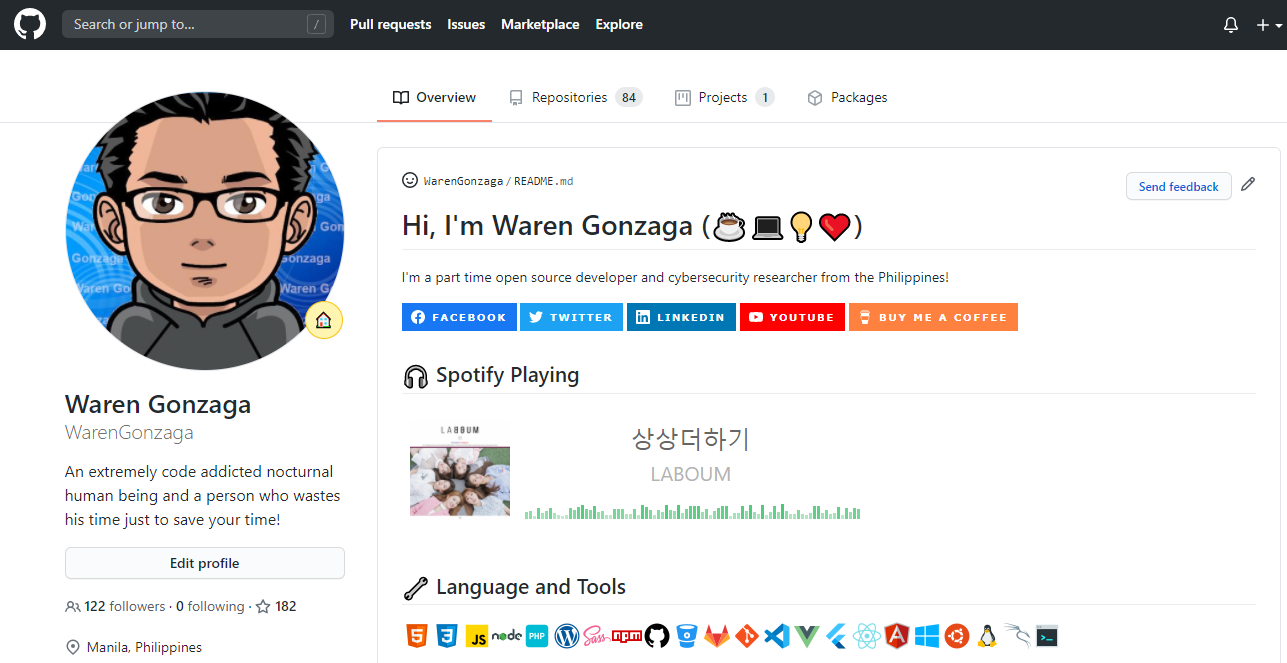Click the Flutter icon
The image size is (1287, 663).
[837, 635]
